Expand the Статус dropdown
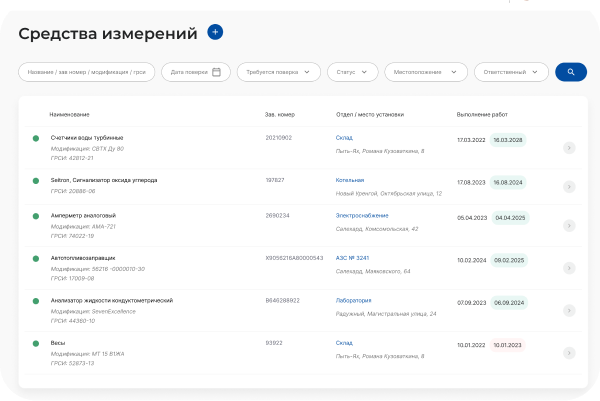The height and width of the screenshot is (401, 600). pyautogui.click(x=354, y=72)
